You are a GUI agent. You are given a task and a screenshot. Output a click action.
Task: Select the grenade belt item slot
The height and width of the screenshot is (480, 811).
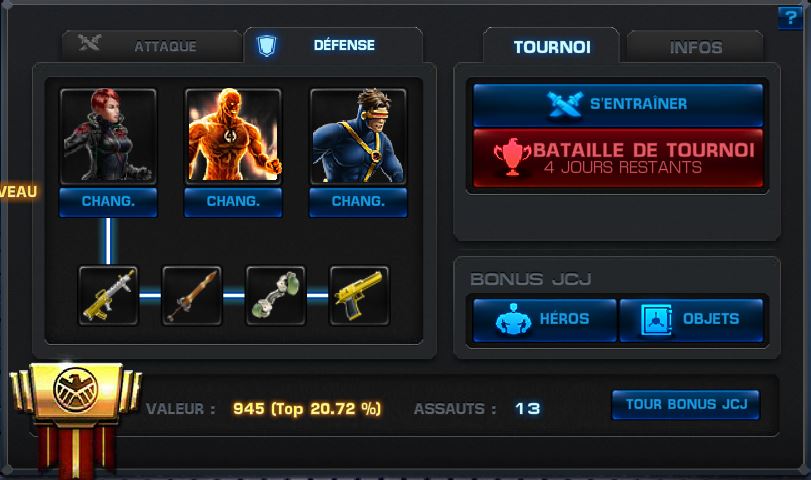pos(276,296)
